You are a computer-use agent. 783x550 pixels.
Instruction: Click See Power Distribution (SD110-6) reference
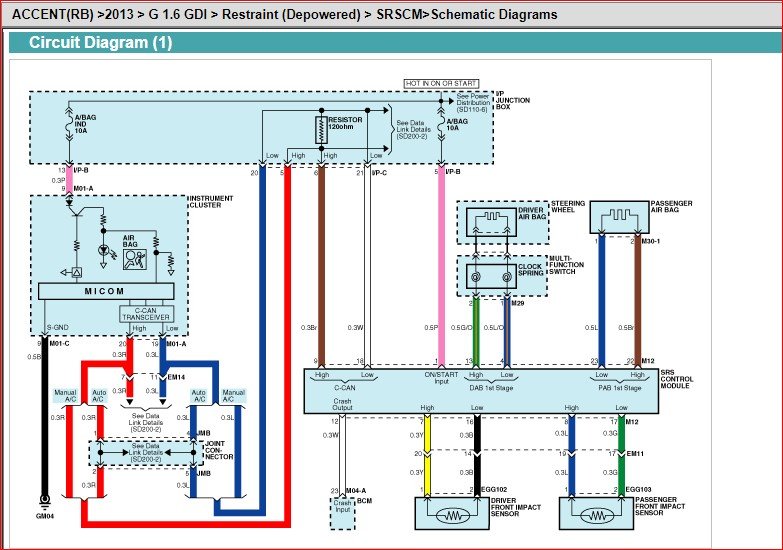click(472, 102)
